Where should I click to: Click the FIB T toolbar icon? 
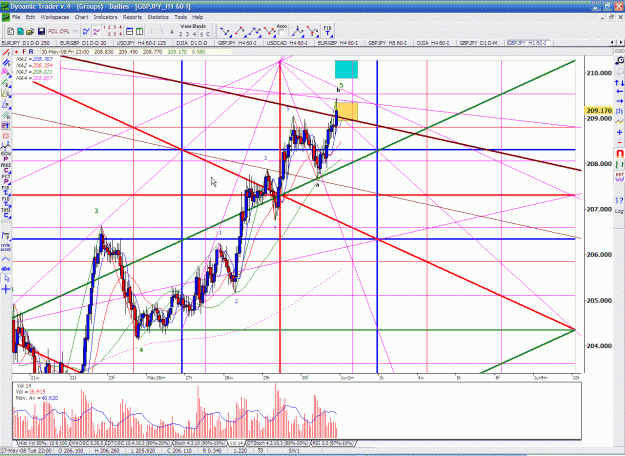[327, 31]
